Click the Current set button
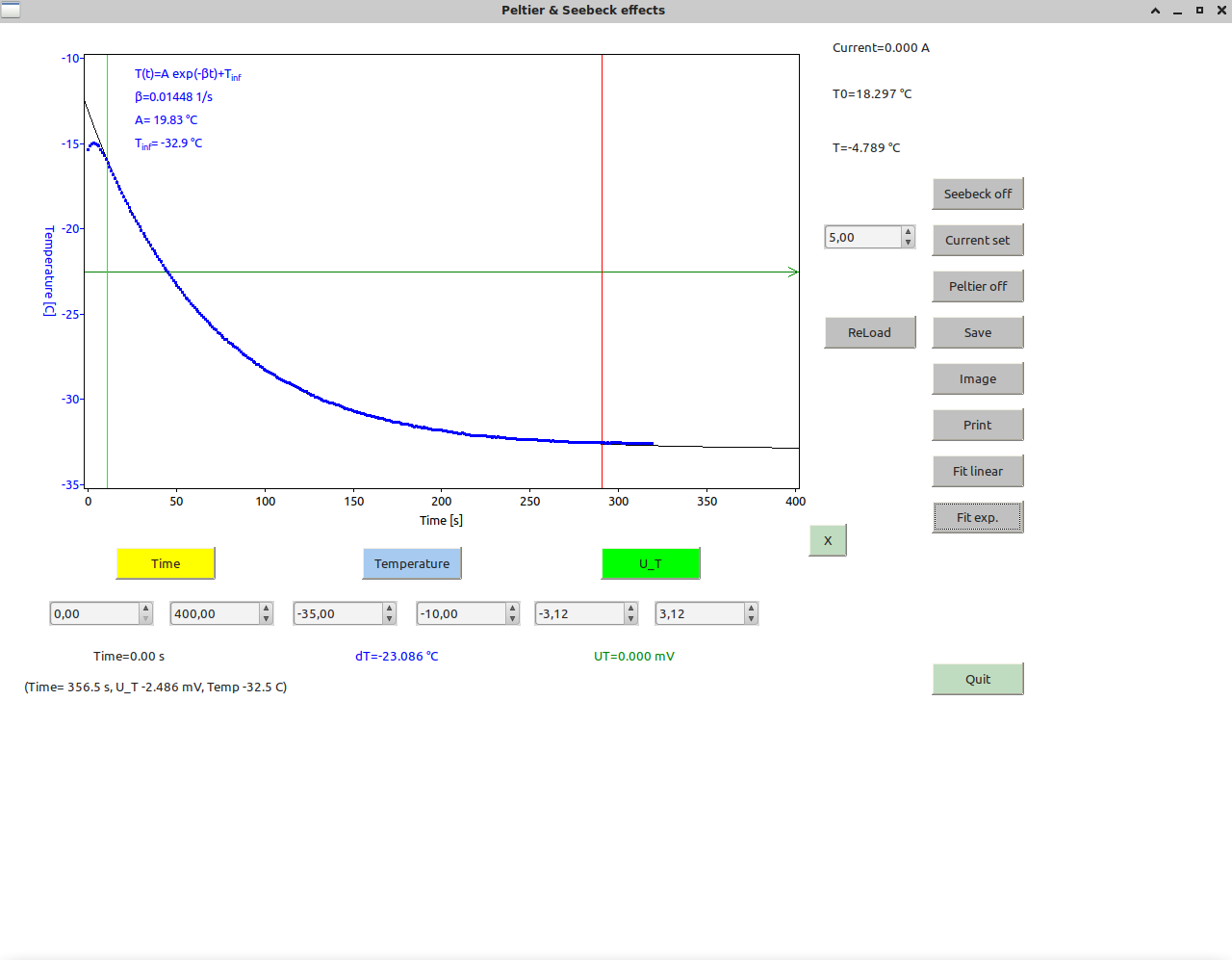The height and width of the screenshot is (960, 1232). [x=978, y=240]
